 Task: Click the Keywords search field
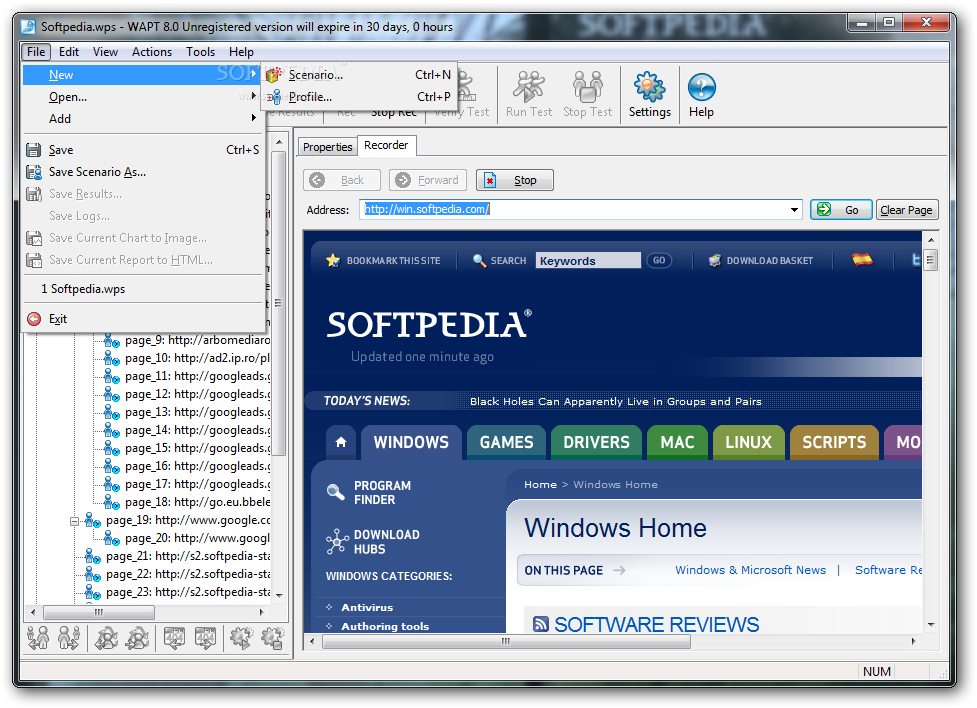(x=588, y=261)
